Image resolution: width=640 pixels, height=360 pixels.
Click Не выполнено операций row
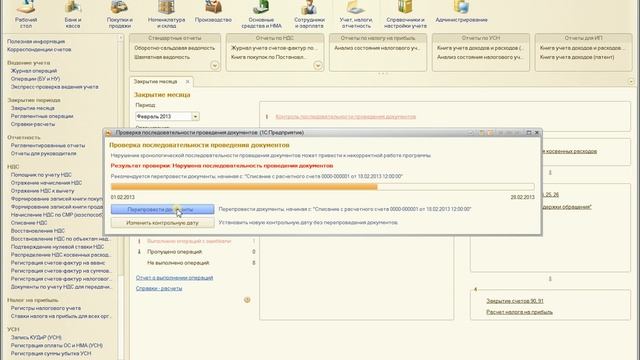coord(196,263)
